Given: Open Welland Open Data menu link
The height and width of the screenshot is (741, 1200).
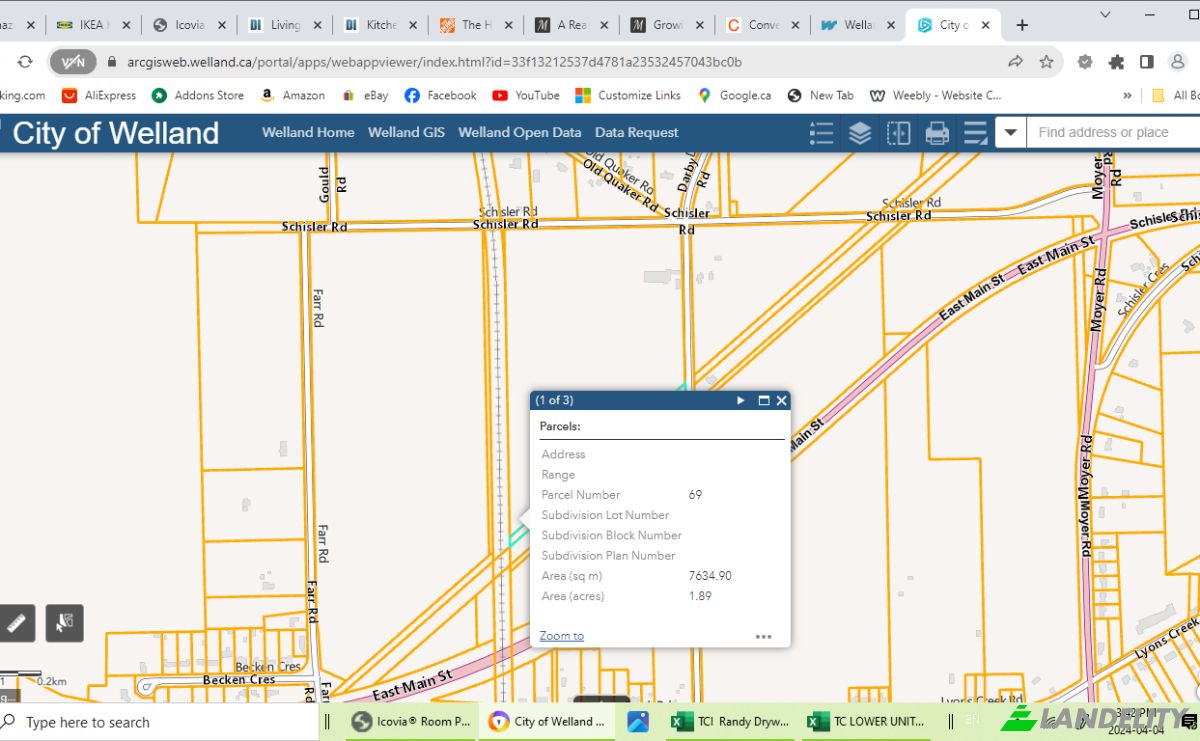Looking at the screenshot, I should pyautogui.click(x=519, y=132).
